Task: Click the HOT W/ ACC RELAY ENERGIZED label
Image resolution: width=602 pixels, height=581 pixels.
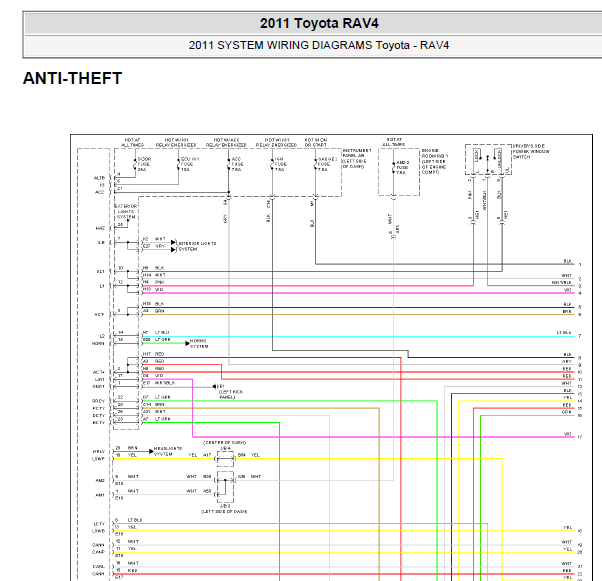Action: (226, 142)
